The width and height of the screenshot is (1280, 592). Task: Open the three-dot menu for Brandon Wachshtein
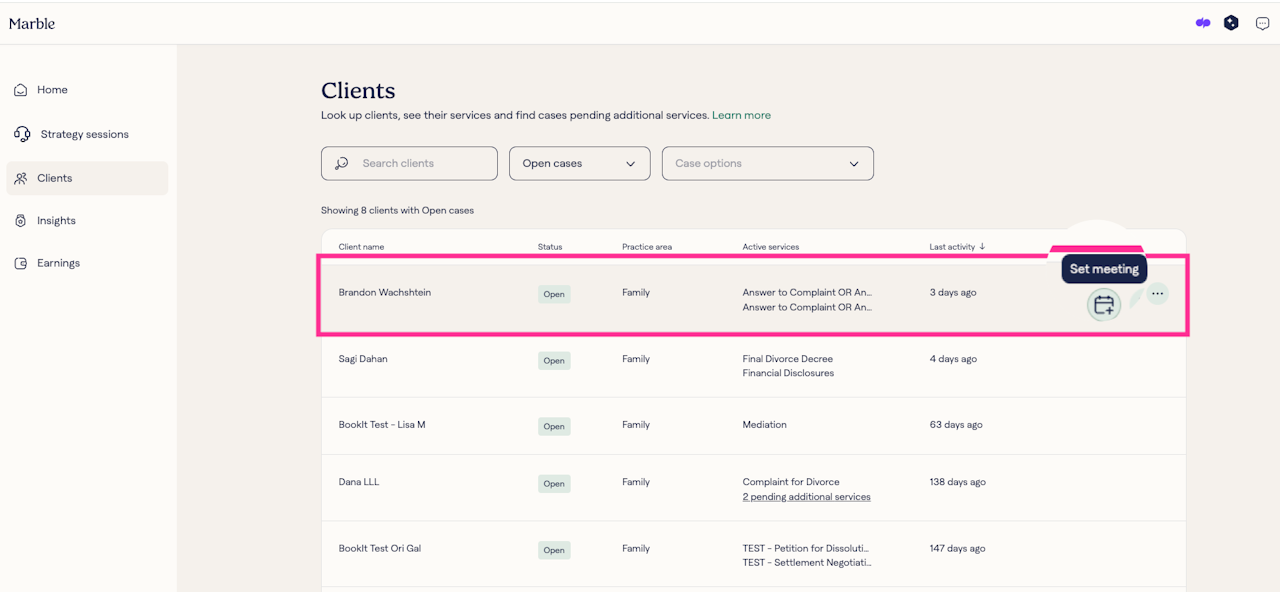tap(1157, 294)
